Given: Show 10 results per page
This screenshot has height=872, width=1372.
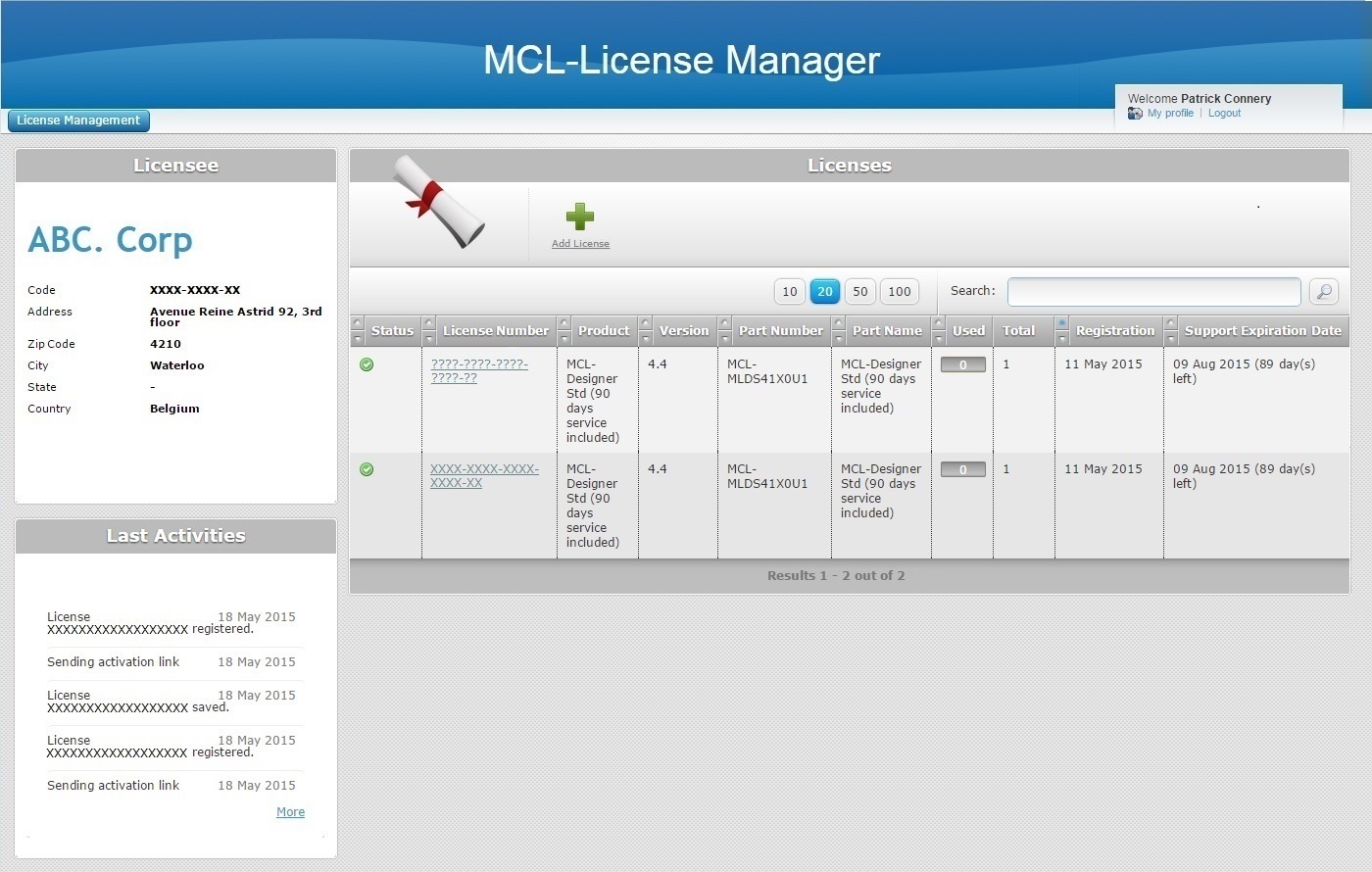Looking at the screenshot, I should [789, 292].
